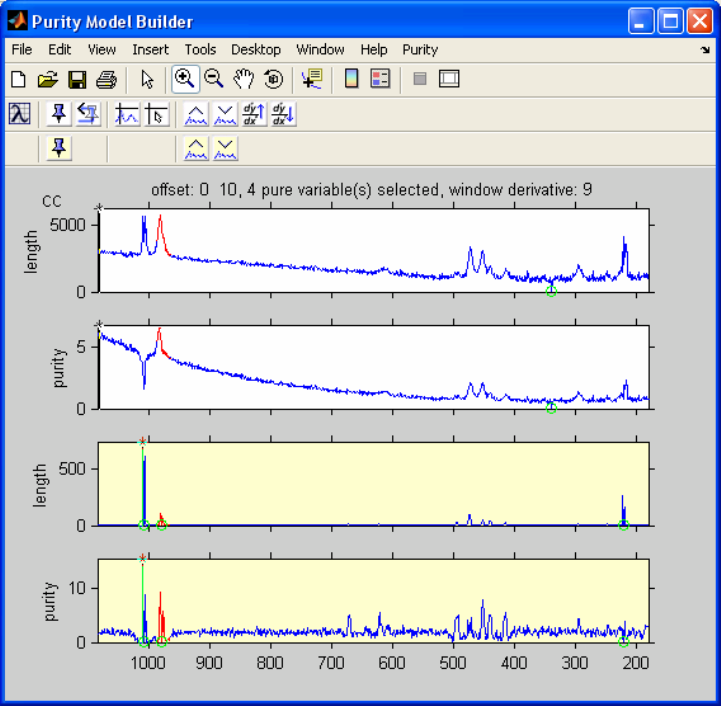Open the Insert menu

click(x=149, y=49)
